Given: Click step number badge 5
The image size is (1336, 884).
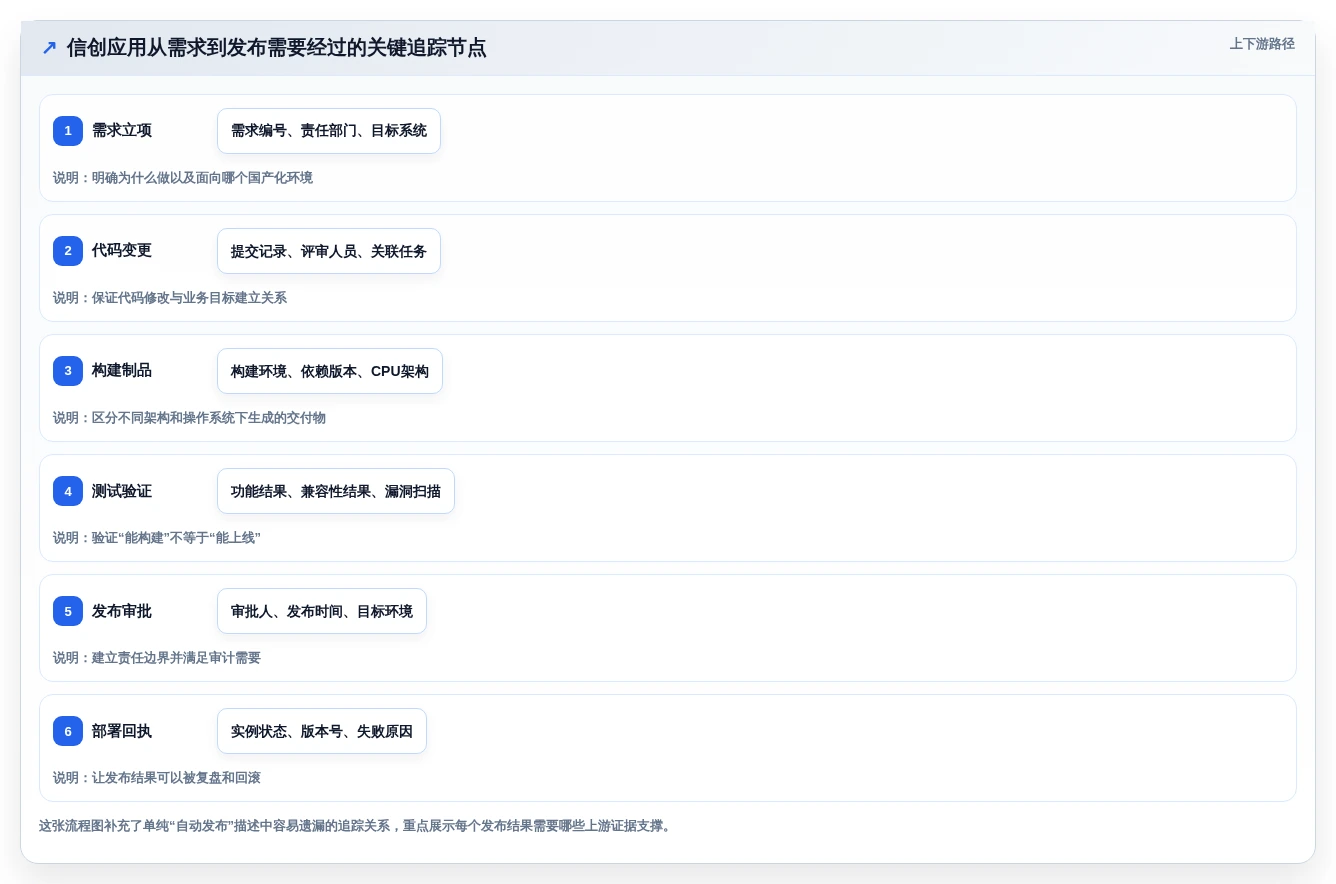Looking at the screenshot, I should (x=68, y=611).
